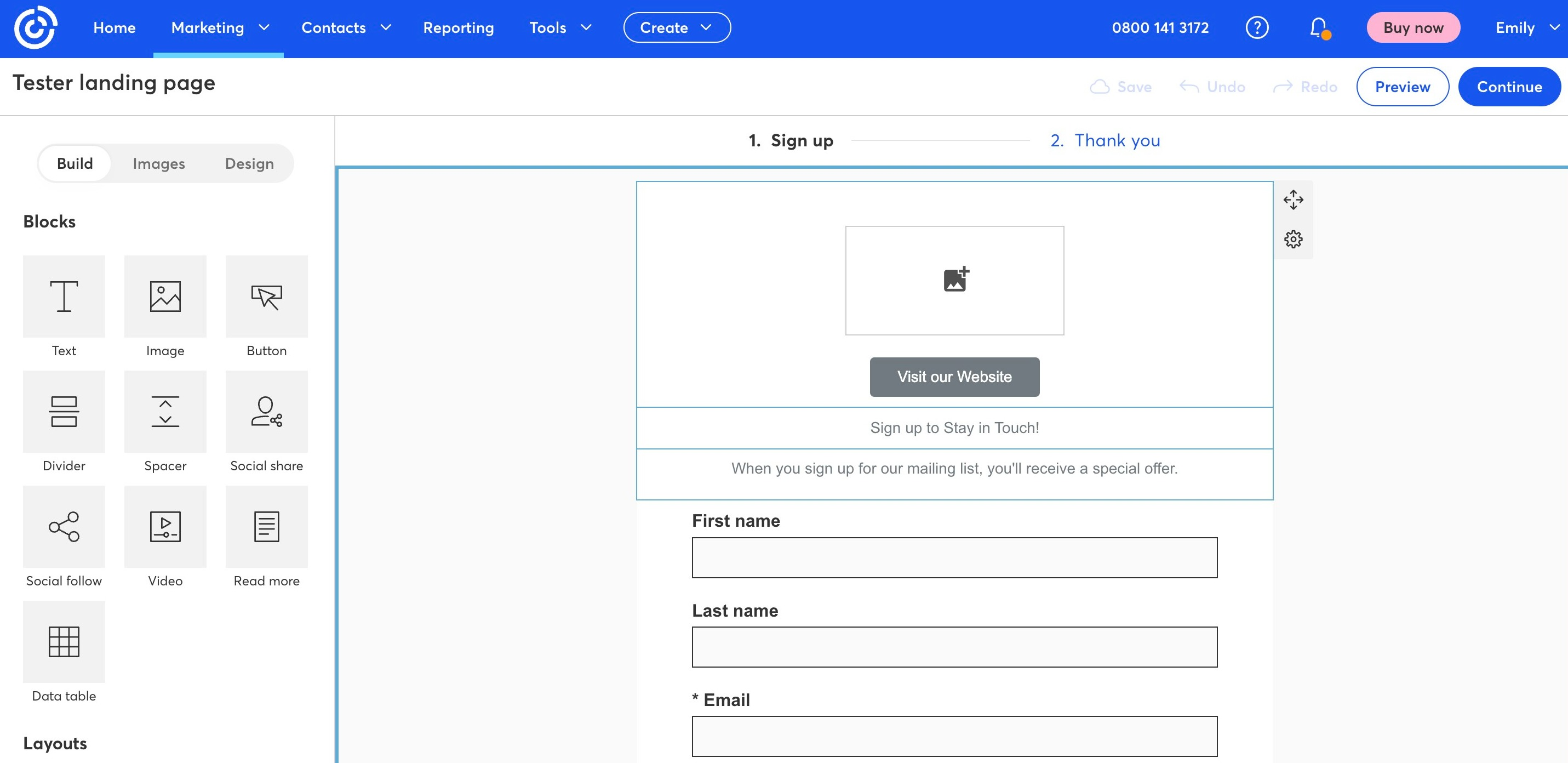
Task: Open the Emily account menu
Action: click(x=1527, y=27)
